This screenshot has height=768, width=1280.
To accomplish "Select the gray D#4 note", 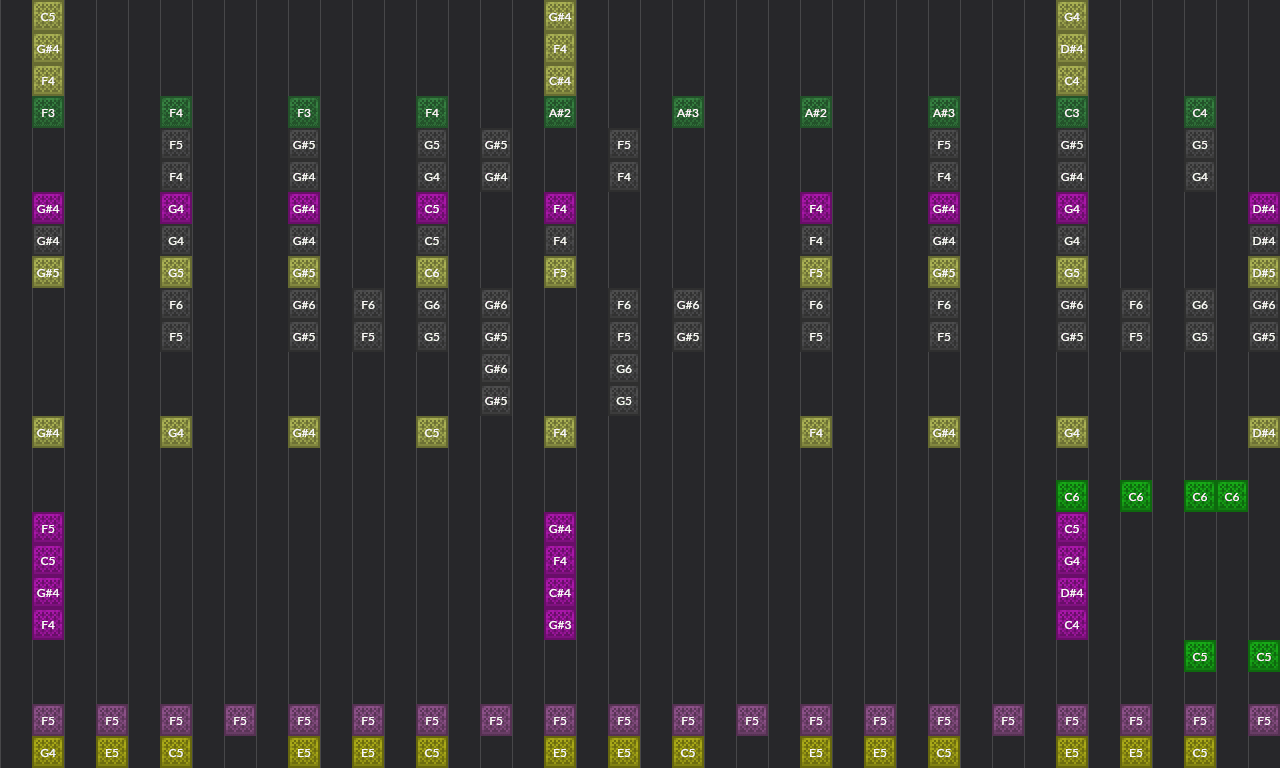I will 1264,241.
